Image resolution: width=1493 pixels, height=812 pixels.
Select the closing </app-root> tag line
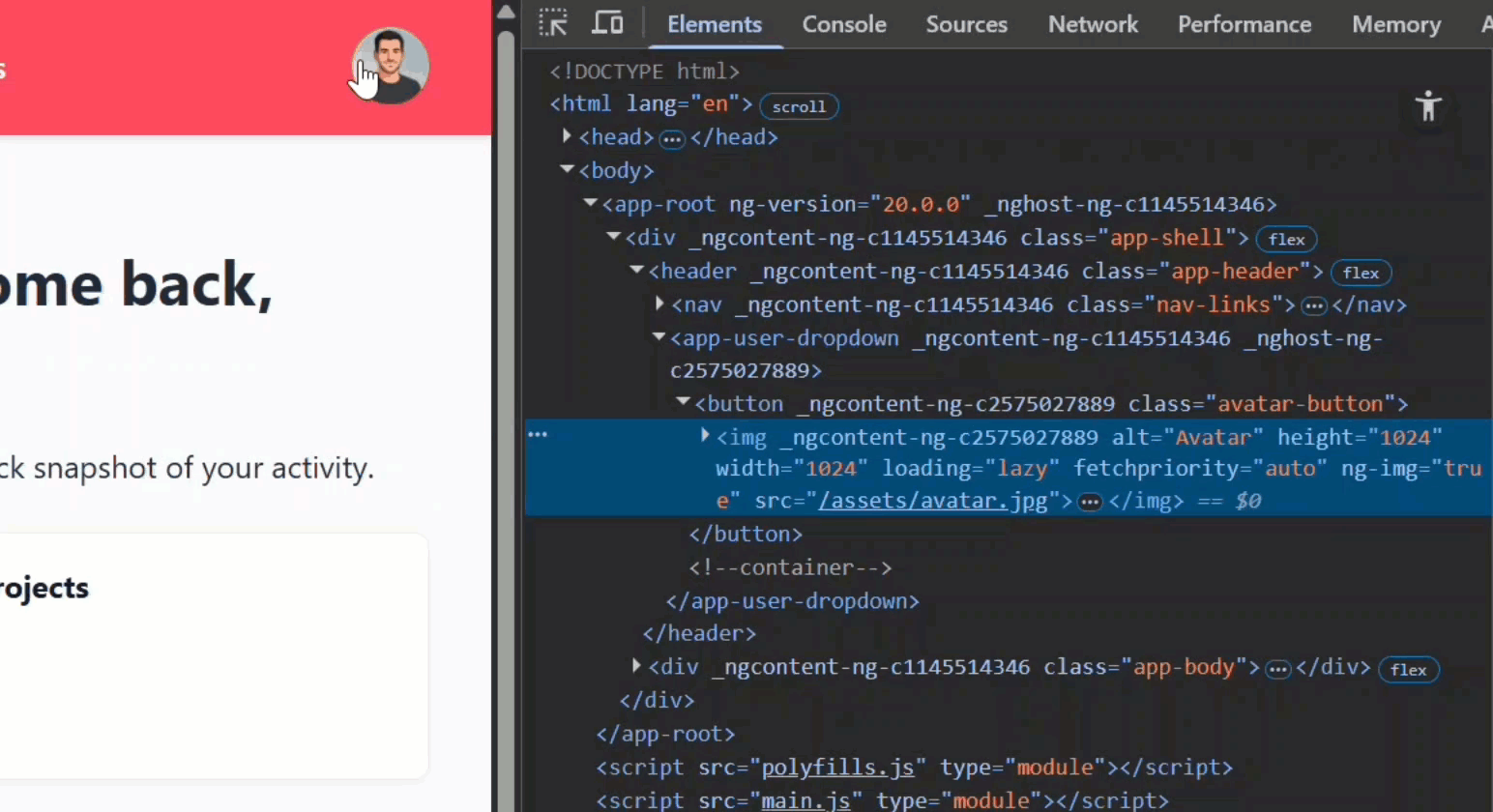665,734
